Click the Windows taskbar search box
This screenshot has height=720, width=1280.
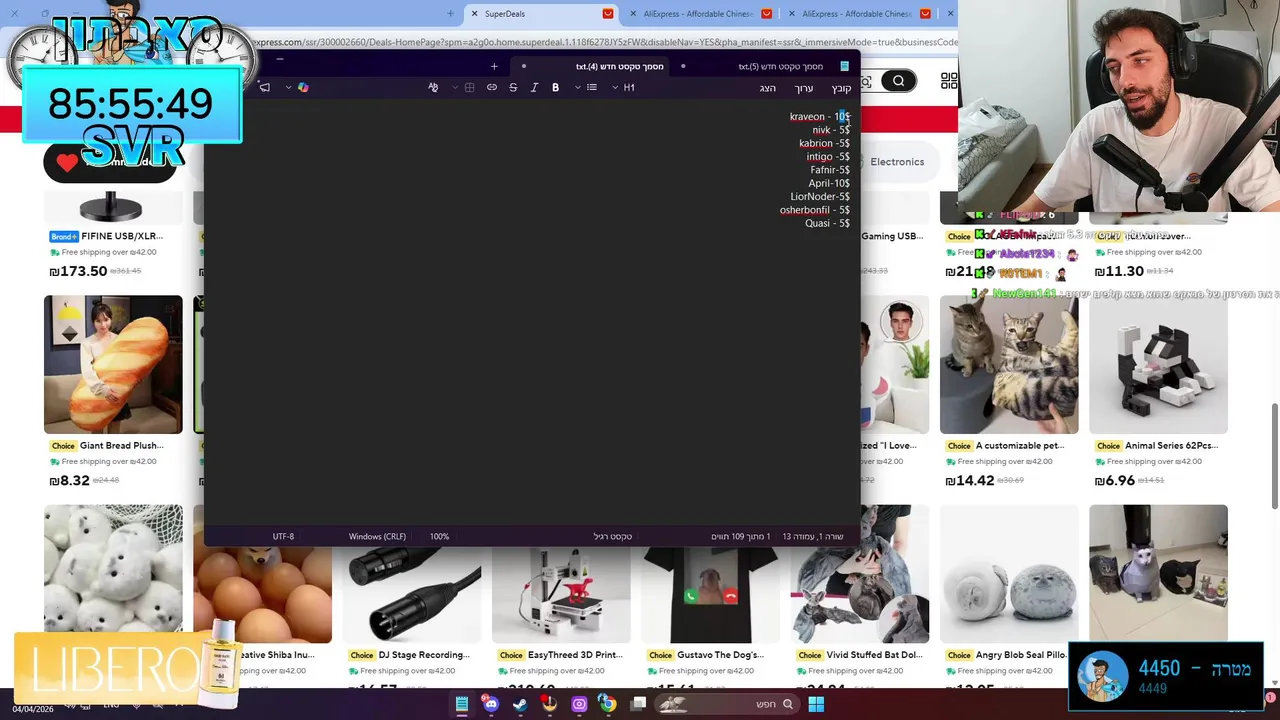[727, 704]
